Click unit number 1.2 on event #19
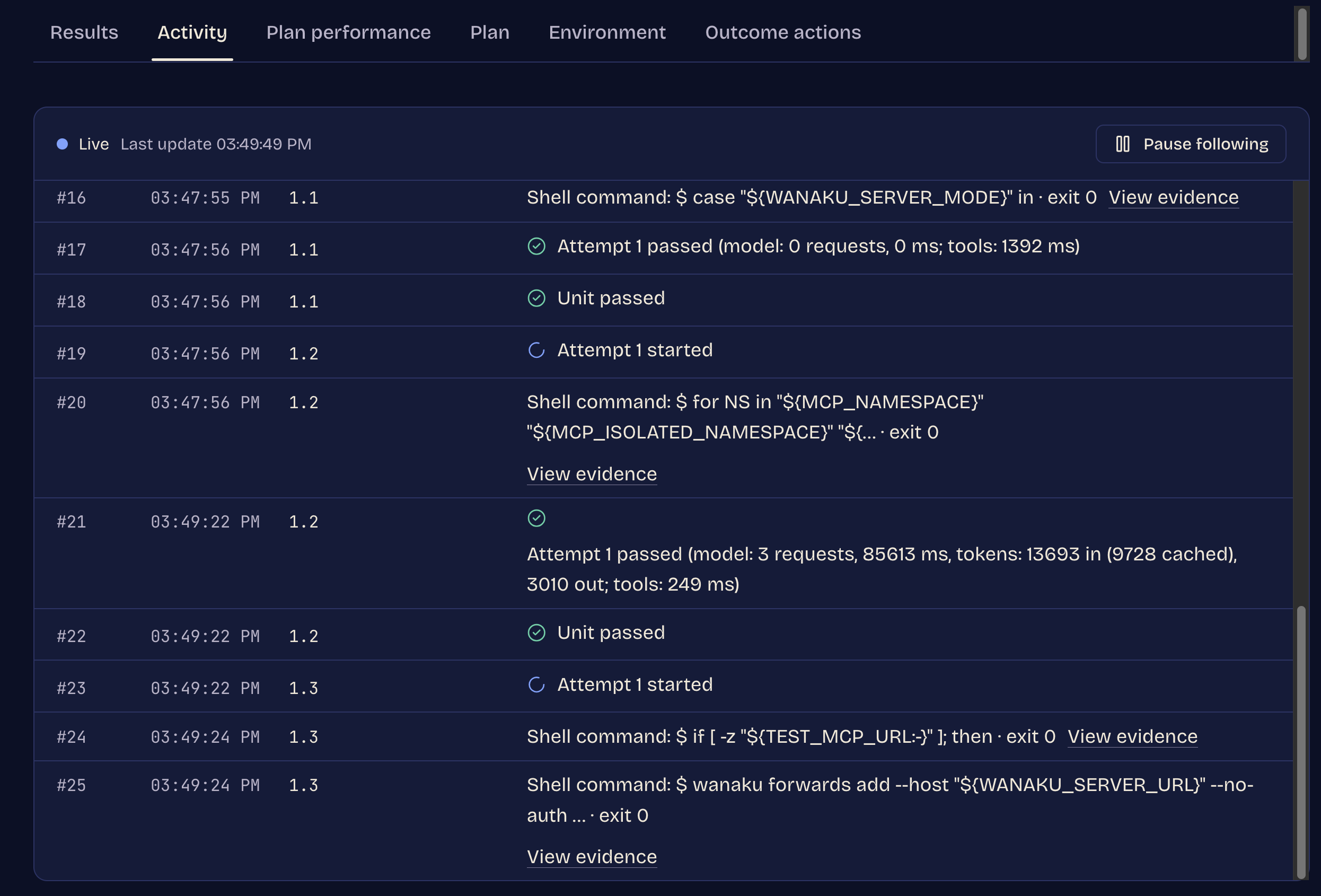The width and height of the screenshot is (1321, 896). coord(304,354)
